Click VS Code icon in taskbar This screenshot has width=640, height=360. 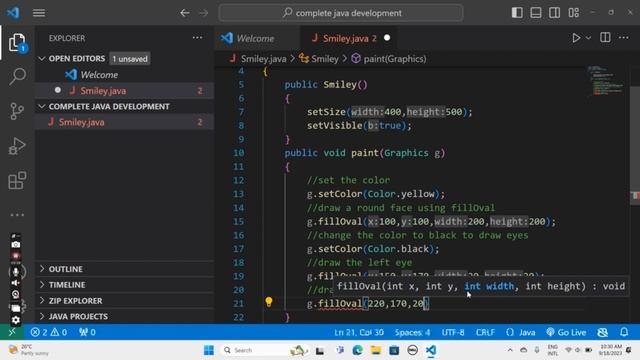coord(431,350)
